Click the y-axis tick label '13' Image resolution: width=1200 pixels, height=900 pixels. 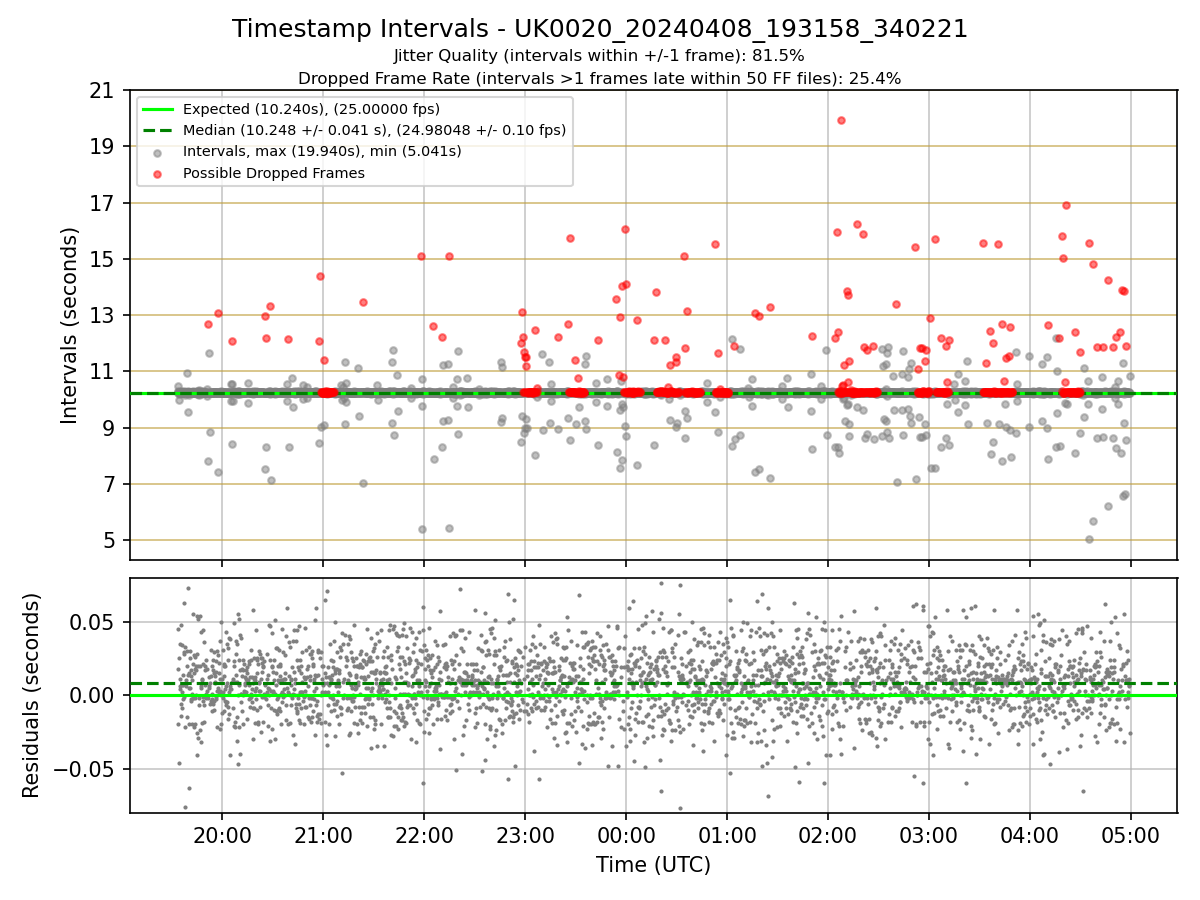(x=101, y=315)
